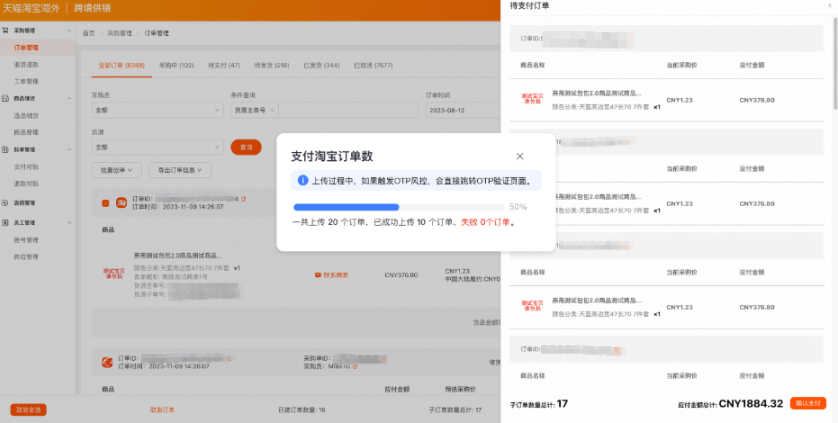
Task: Collapse the 账单管理 sidebar group
Action: 69,150
